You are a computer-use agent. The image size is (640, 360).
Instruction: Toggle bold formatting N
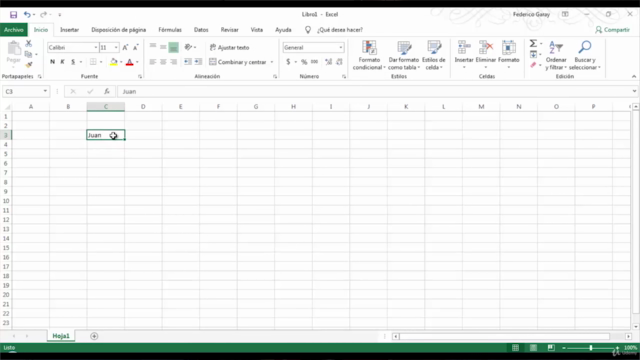pos(52,62)
